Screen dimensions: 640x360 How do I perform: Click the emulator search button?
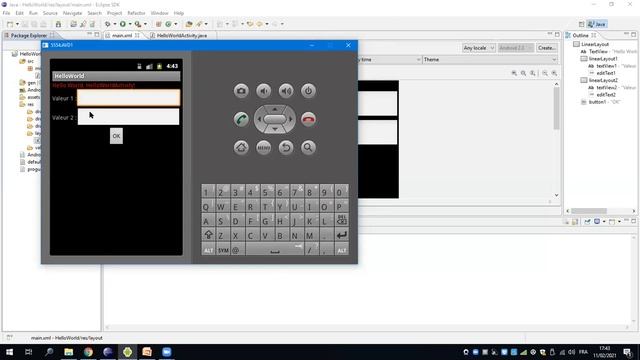(x=308, y=147)
